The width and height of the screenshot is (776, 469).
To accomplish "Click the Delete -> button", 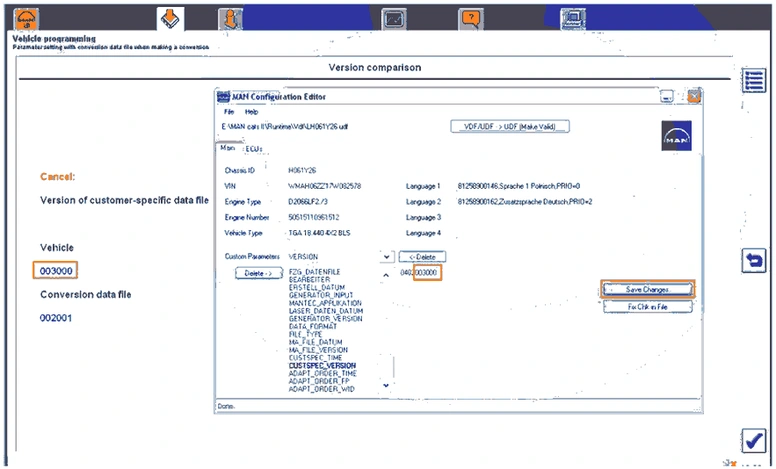I will coord(258,273).
